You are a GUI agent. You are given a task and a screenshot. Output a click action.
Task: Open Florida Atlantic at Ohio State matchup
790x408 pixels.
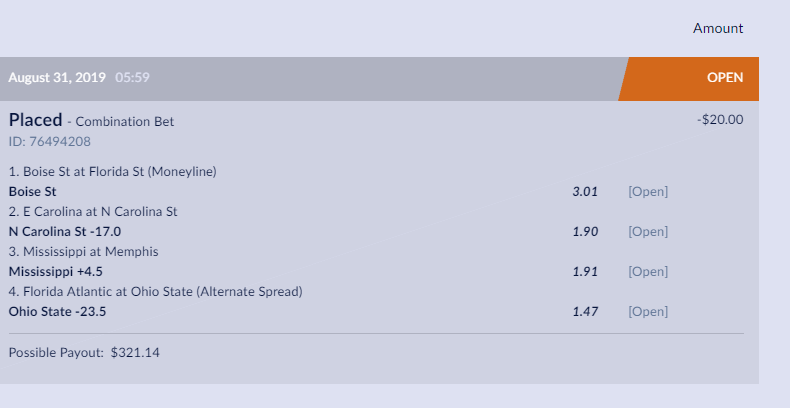155,292
